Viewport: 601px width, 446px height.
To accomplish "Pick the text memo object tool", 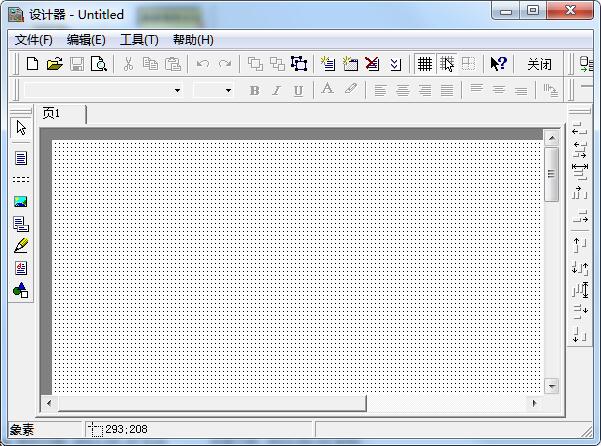I will 21,157.
